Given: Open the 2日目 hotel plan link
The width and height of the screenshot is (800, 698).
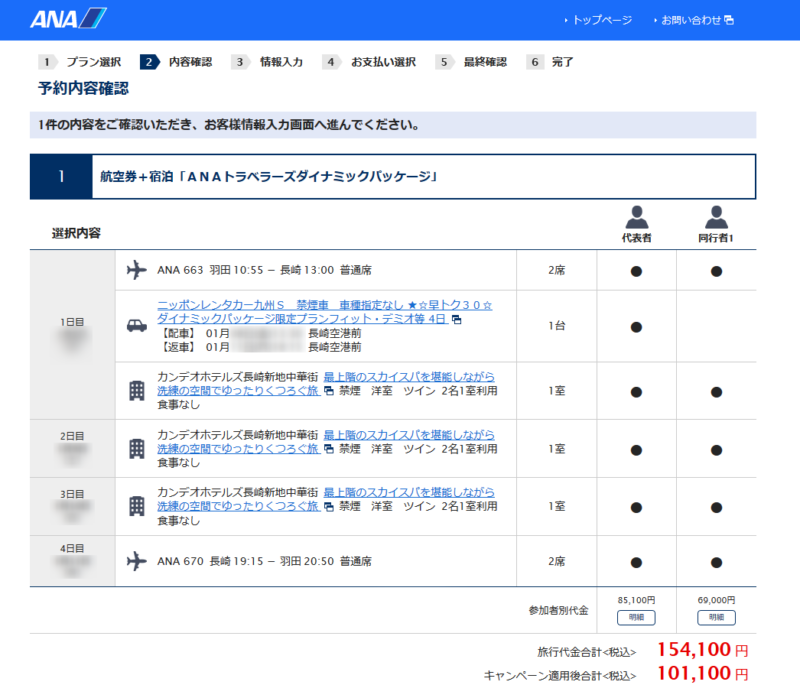Looking at the screenshot, I should (326, 442).
